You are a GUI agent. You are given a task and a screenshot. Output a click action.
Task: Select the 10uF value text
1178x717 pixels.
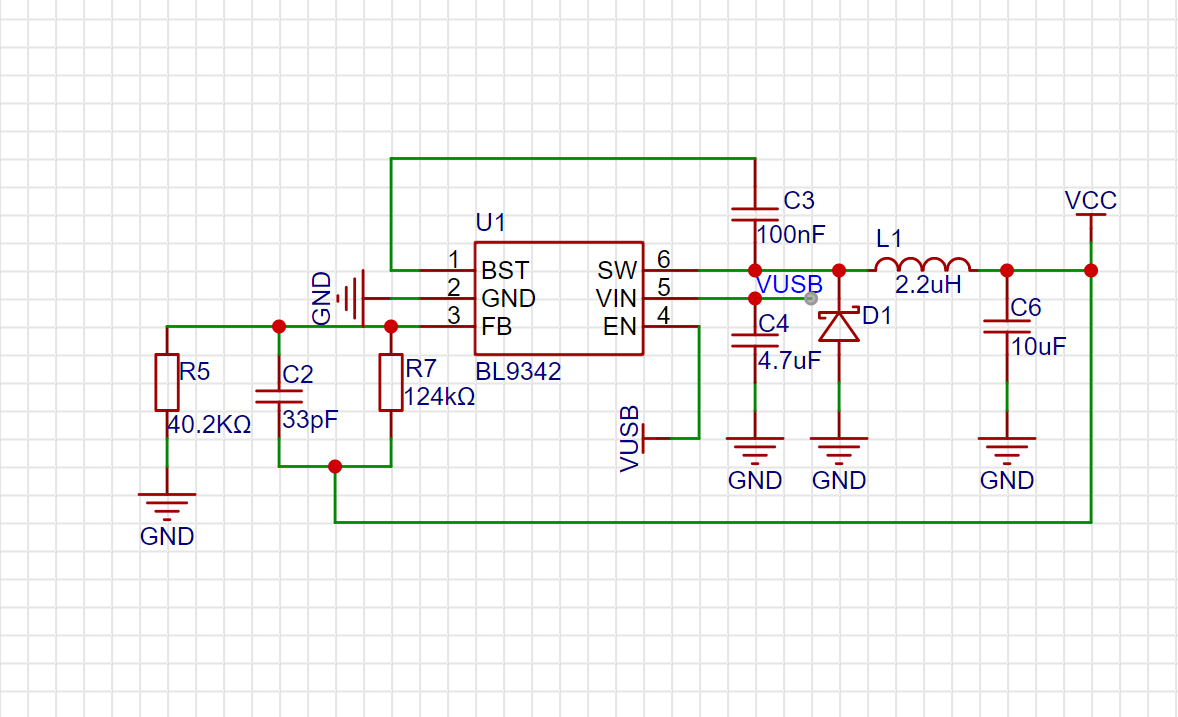(x=1038, y=346)
